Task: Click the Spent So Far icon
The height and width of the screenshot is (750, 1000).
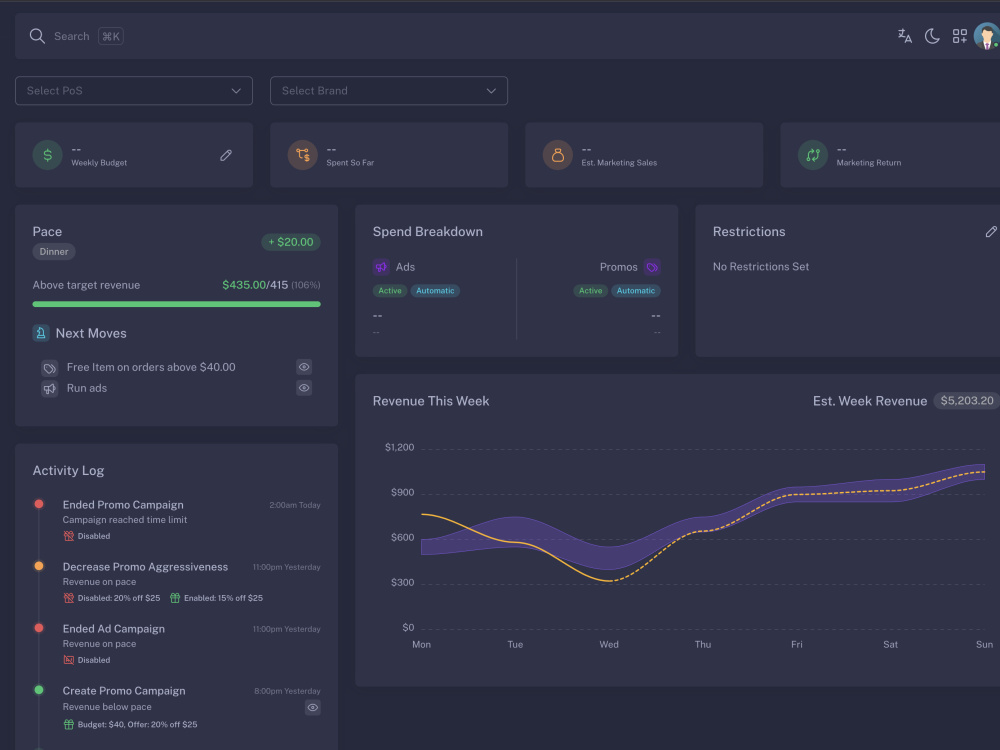Action: pyautogui.click(x=302, y=155)
